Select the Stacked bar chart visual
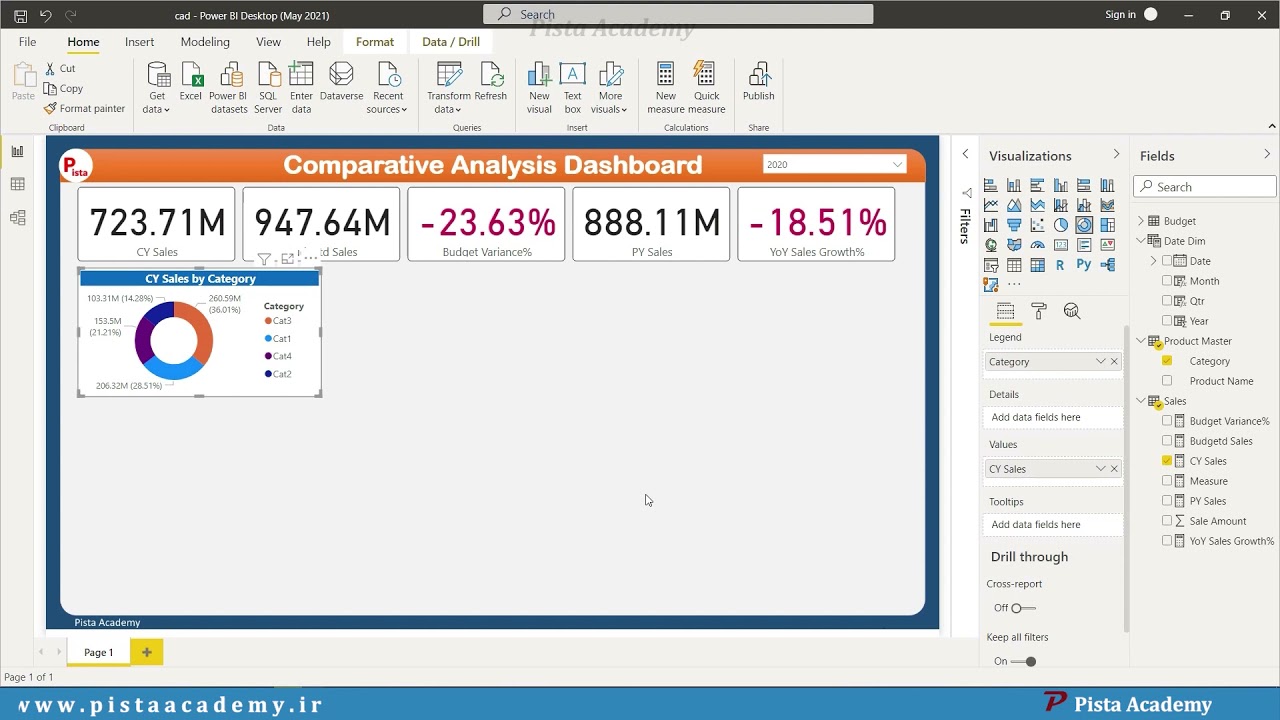The width and height of the screenshot is (1280, 720). 990,185
